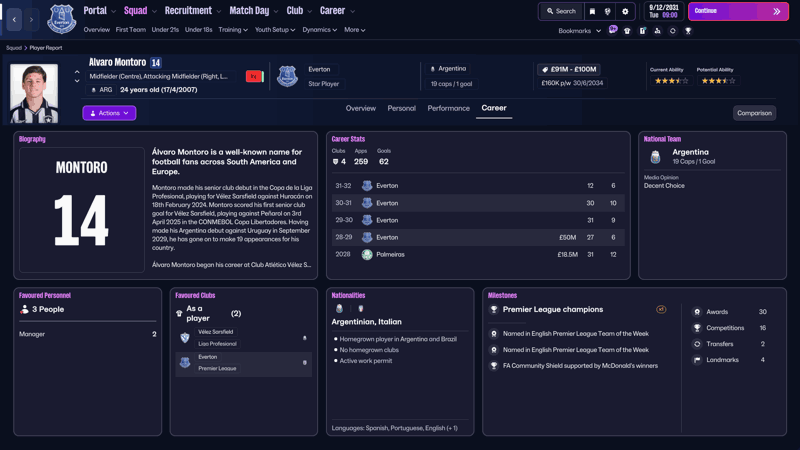Click the Awards milestone icon
This screenshot has width=800, height=450.
pyautogui.click(x=697, y=312)
